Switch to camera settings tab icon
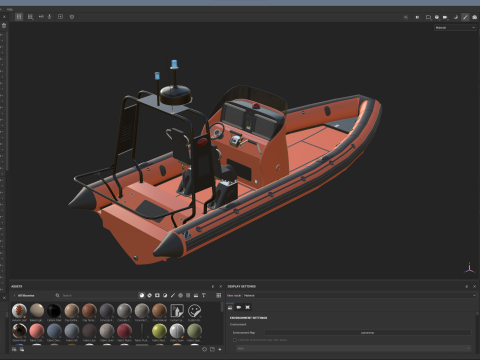 pyautogui.click(x=239, y=307)
